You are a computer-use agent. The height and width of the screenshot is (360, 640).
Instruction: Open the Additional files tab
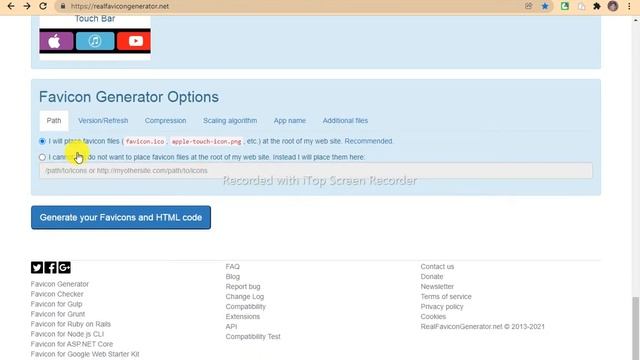(x=345, y=120)
